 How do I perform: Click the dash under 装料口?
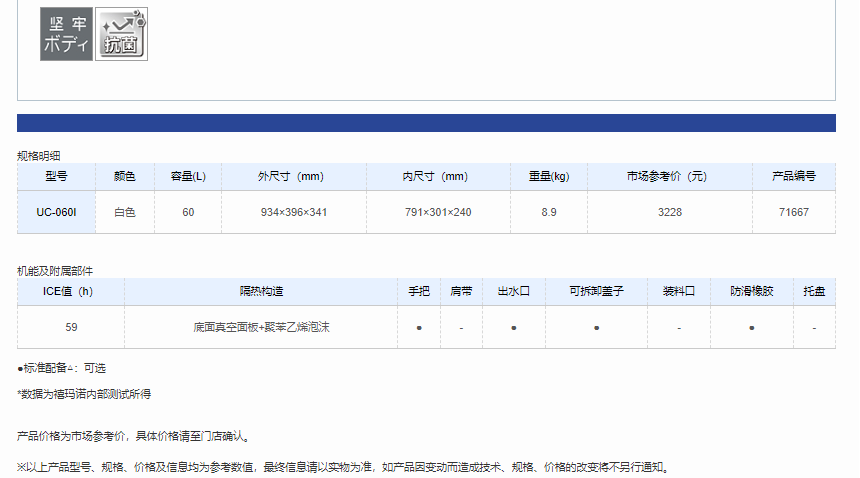[679, 328]
